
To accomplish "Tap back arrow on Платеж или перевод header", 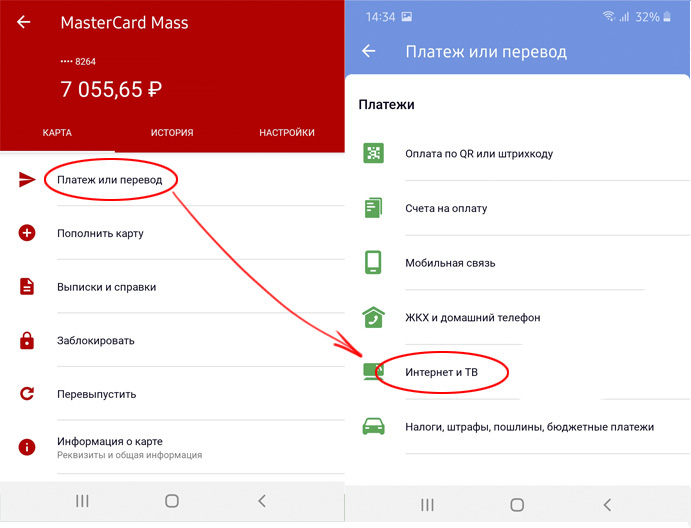I will 368,51.
